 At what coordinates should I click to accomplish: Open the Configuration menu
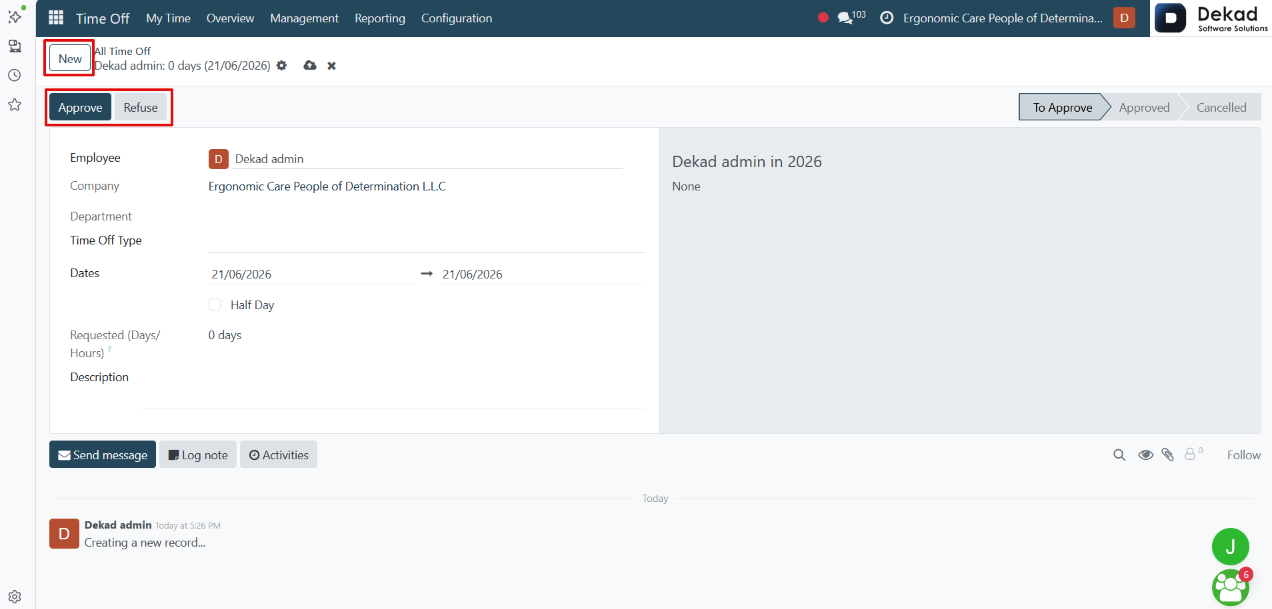(x=456, y=18)
